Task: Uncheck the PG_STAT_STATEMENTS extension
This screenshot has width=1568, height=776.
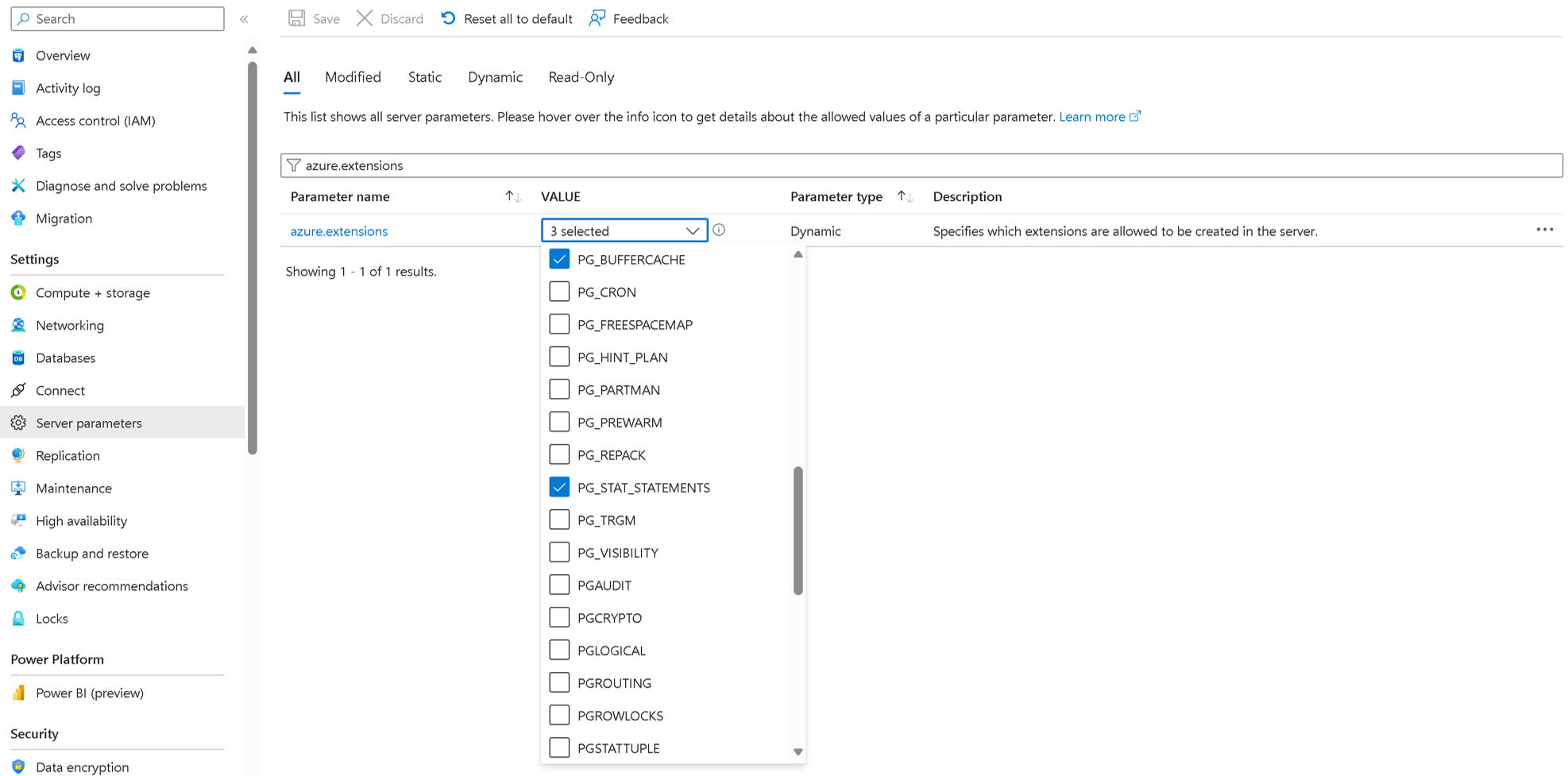Action: click(559, 488)
